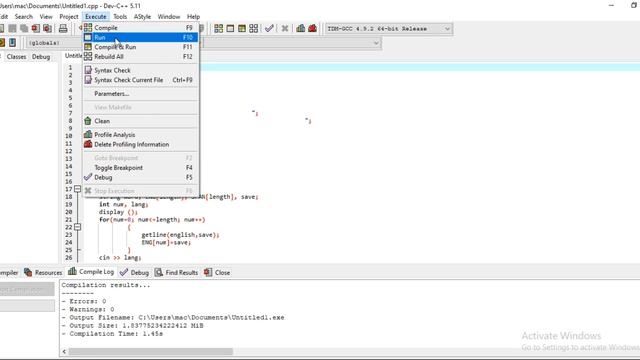
Task: Choose Rebuild All menu entry
Action: pyautogui.click(x=141, y=56)
